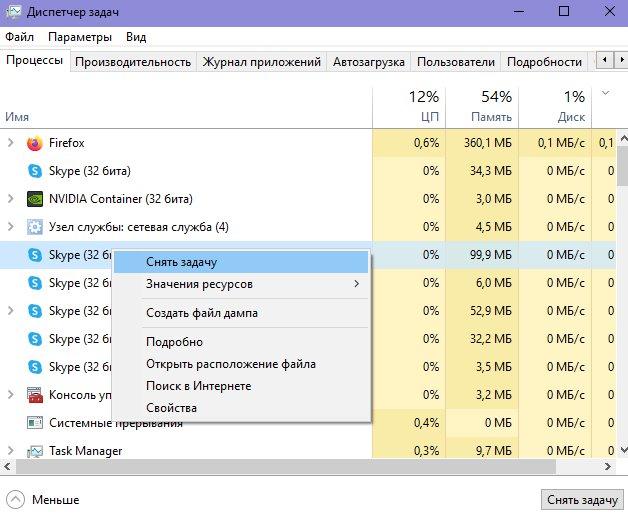Choose Поиск в Интернете menu item
628x524 pixels.
[x=241, y=386]
